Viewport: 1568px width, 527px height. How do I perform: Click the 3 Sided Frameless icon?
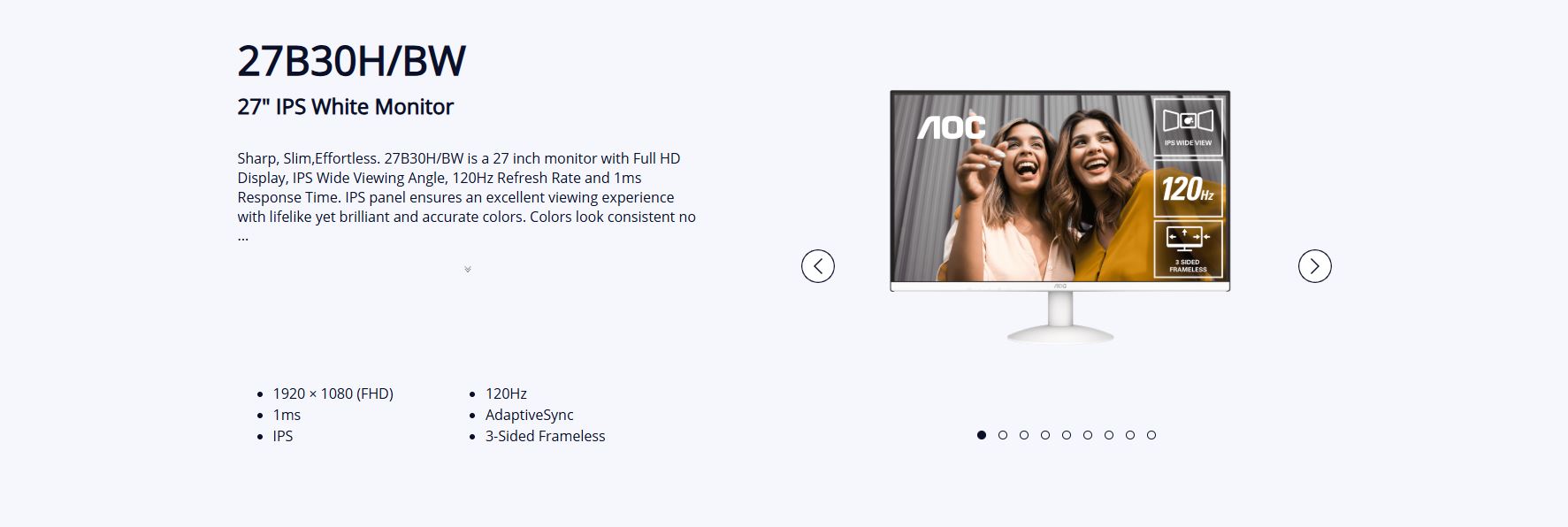(1188, 249)
